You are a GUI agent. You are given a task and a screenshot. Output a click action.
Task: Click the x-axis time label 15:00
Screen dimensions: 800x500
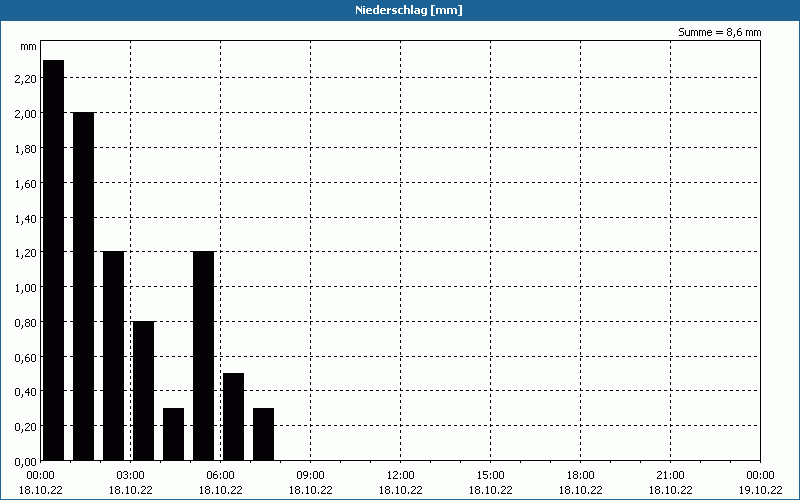pyautogui.click(x=491, y=476)
